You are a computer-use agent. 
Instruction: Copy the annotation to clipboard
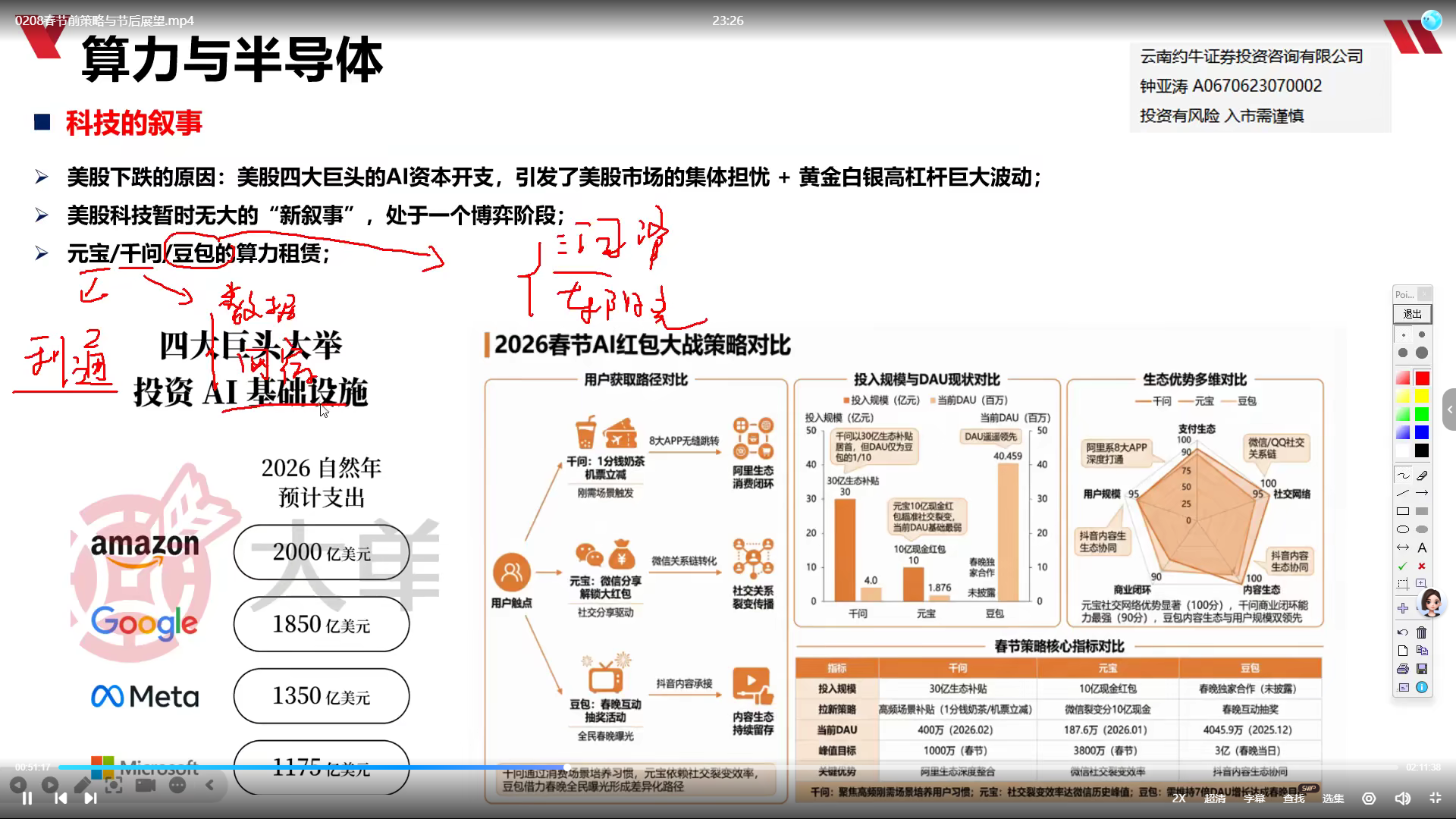point(1422,651)
